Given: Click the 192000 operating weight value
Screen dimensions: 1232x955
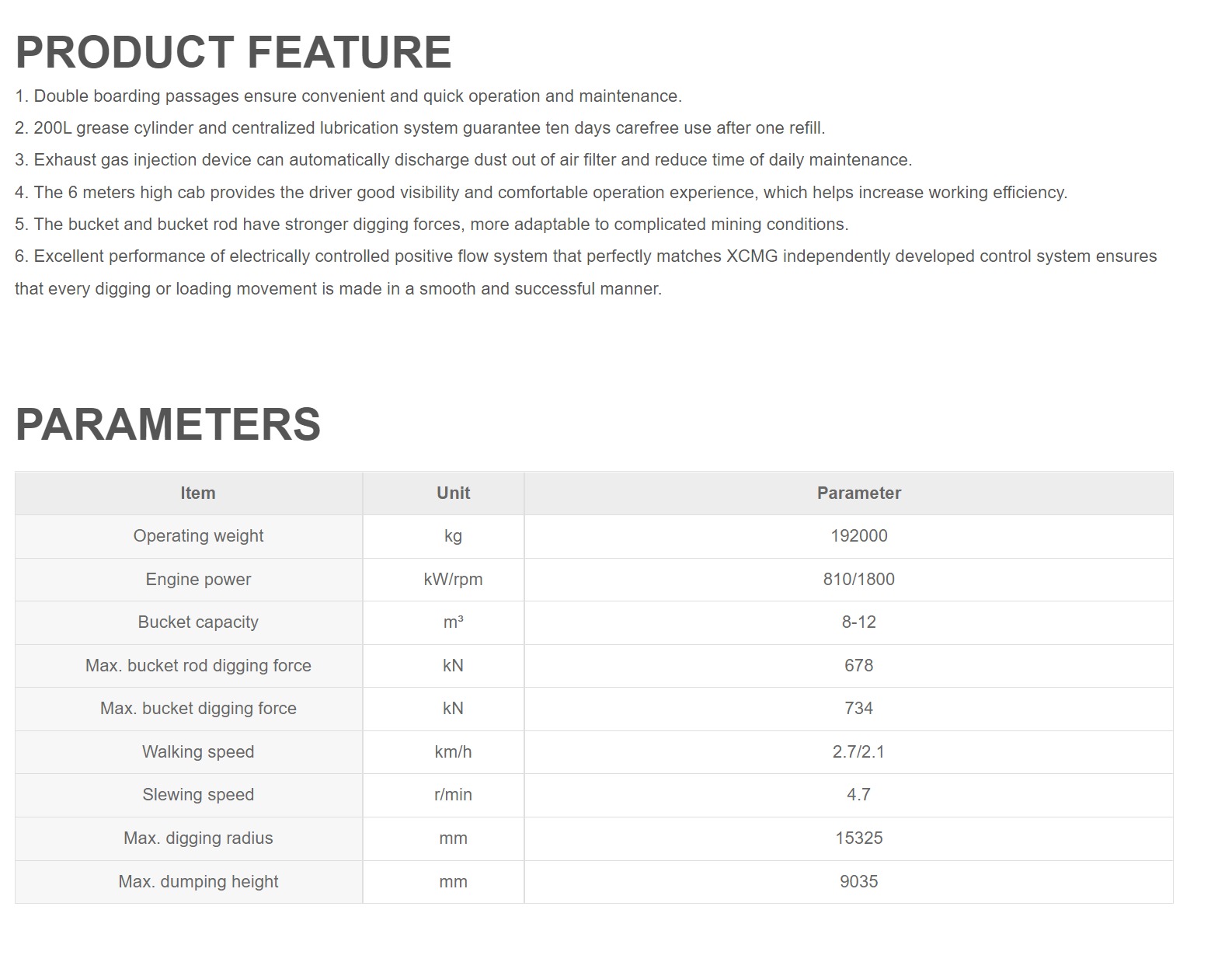Looking at the screenshot, I should point(858,536).
